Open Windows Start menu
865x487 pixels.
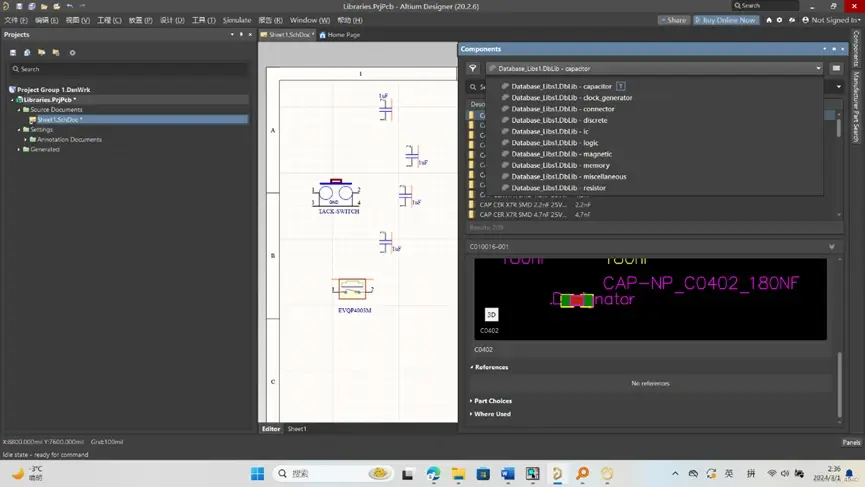pyautogui.click(x=257, y=473)
